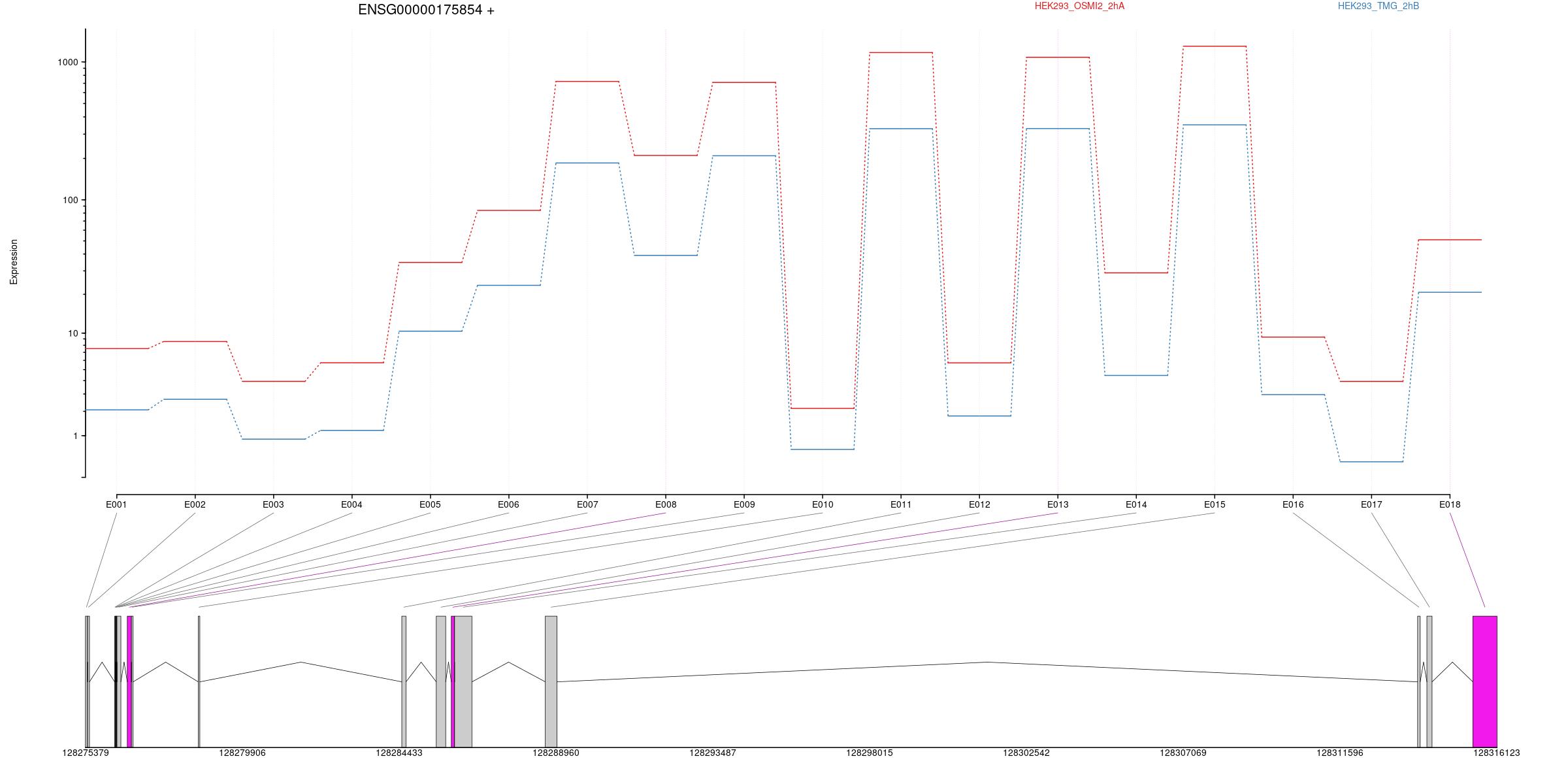Click the 10 y-axis tick label

(73, 333)
